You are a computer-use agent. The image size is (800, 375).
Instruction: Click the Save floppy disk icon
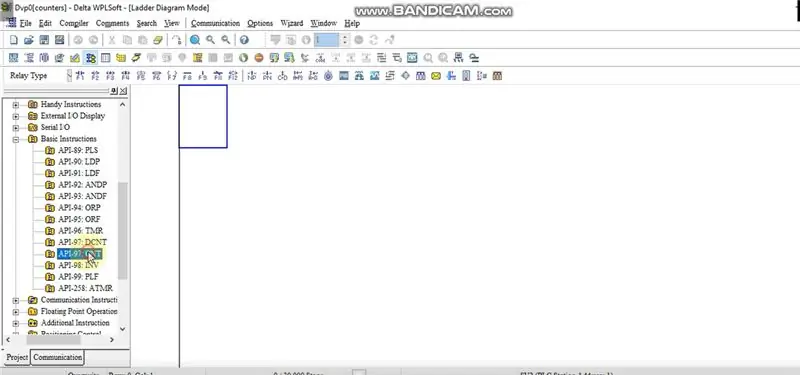pos(44,40)
